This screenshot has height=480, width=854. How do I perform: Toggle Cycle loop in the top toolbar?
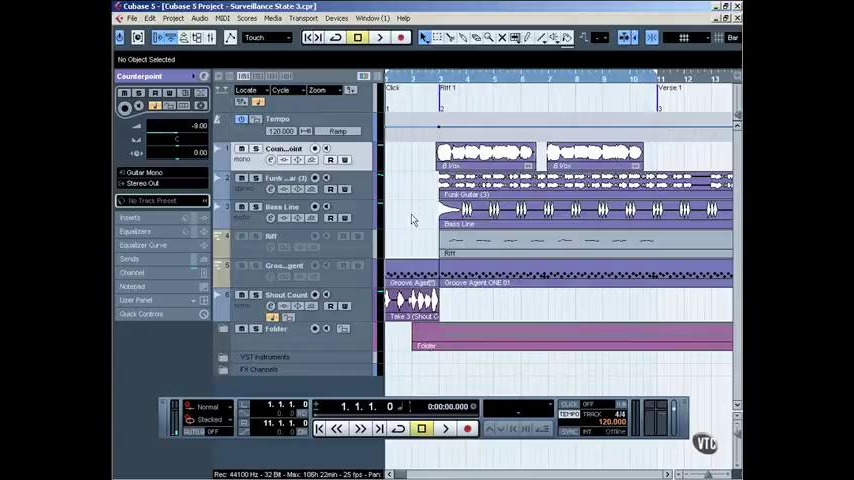tap(335, 38)
